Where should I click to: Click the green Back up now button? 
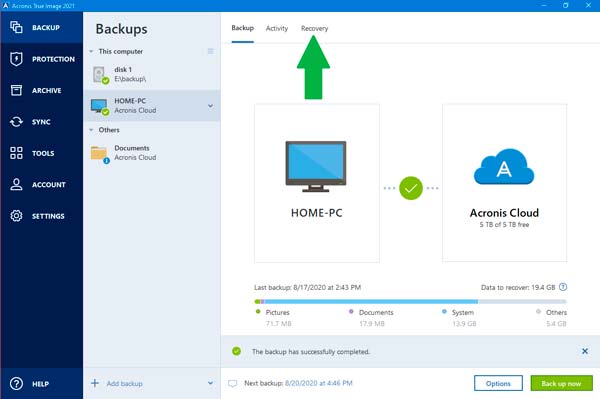tap(561, 383)
